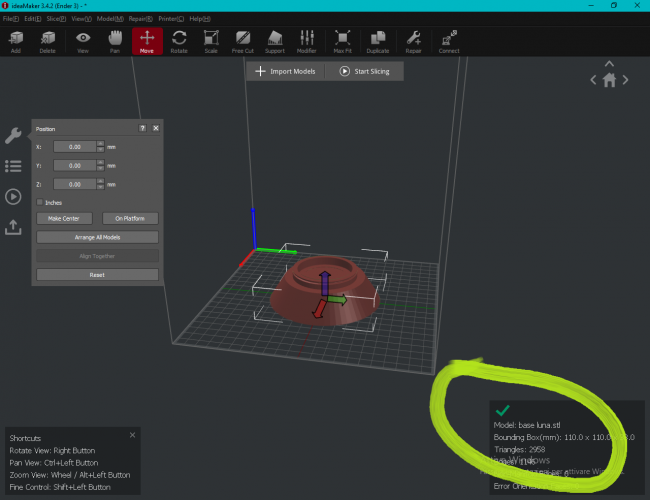
Task: Click the Y position input field
Action: pyautogui.click(x=74, y=165)
